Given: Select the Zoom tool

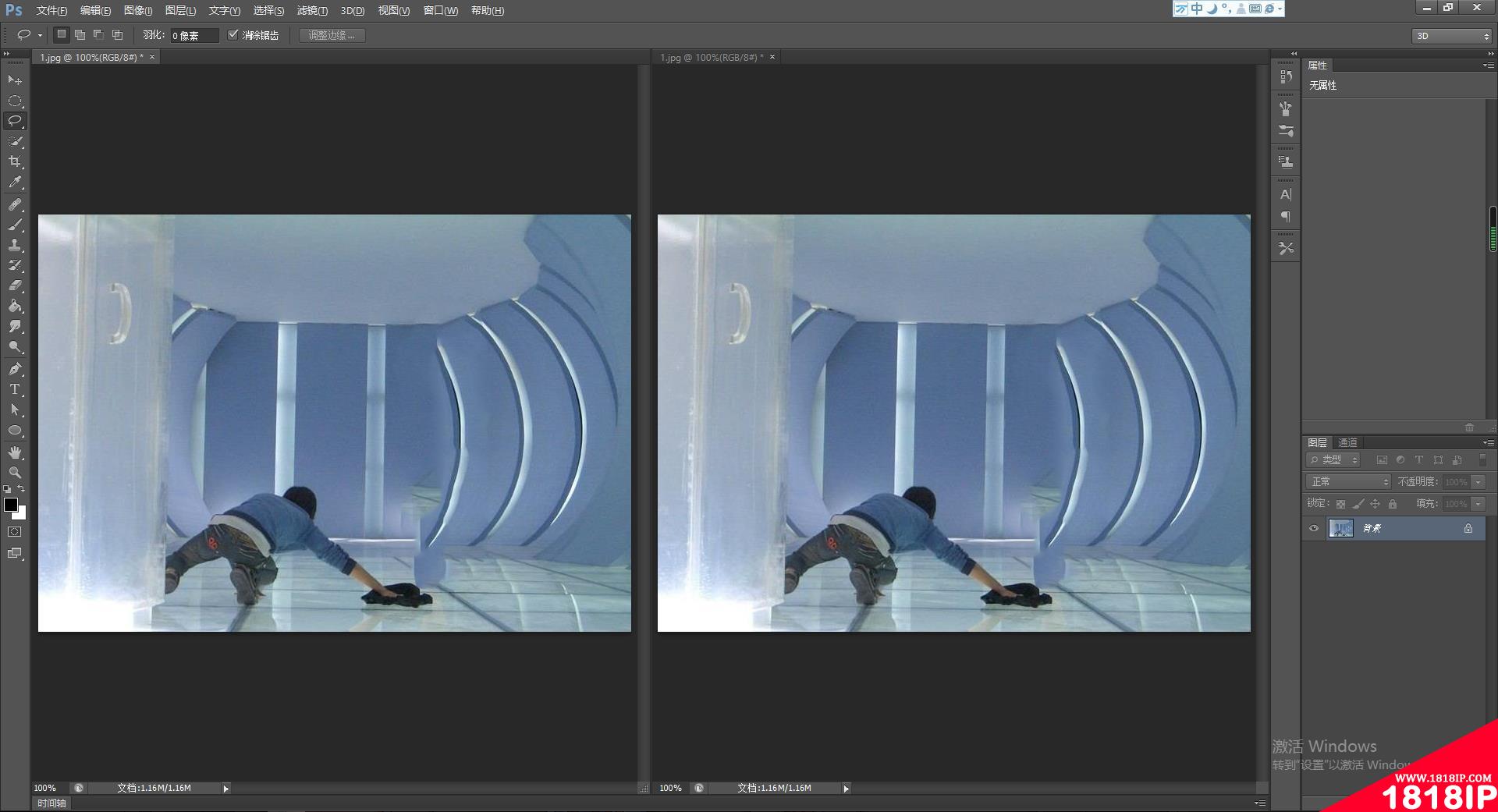Looking at the screenshot, I should 15,473.
